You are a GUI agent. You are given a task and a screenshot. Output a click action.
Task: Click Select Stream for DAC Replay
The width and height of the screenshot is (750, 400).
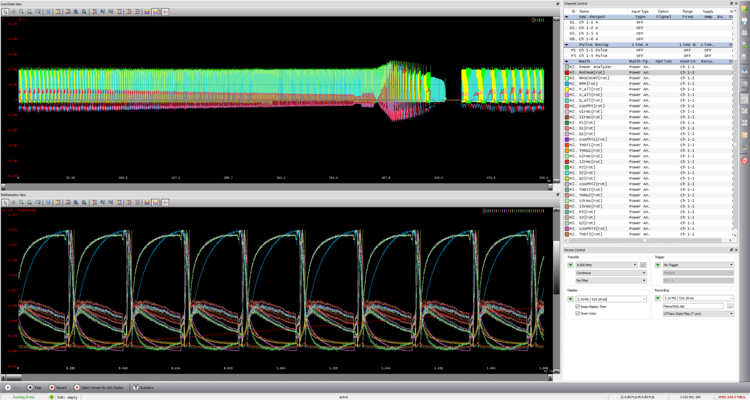tap(101, 388)
